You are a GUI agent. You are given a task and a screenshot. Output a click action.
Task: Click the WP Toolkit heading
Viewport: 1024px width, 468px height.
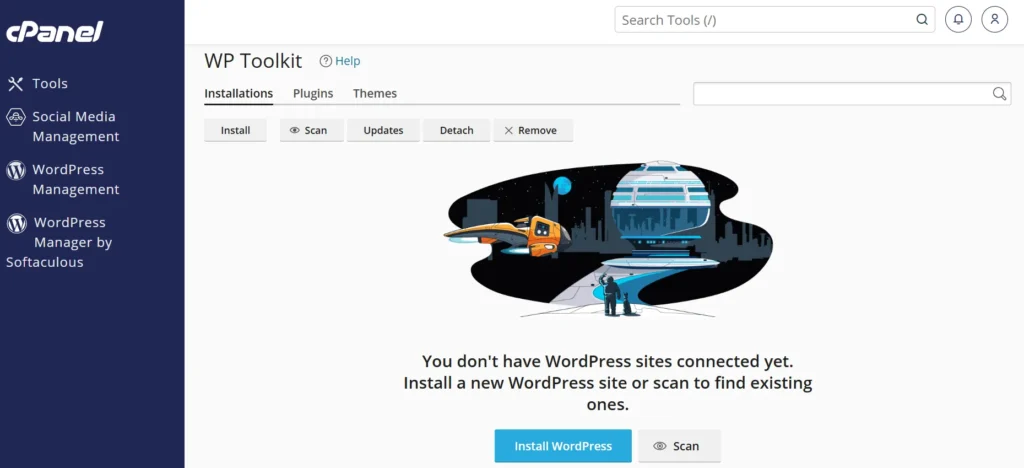(253, 61)
